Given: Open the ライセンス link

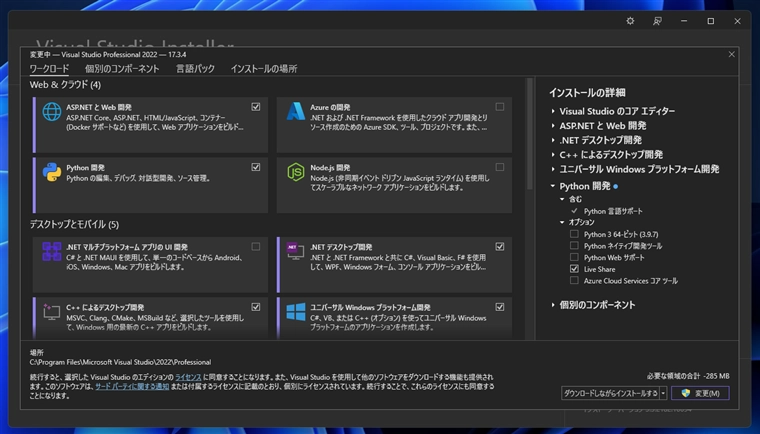Looking at the screenshot, I should tap(188, 377).
